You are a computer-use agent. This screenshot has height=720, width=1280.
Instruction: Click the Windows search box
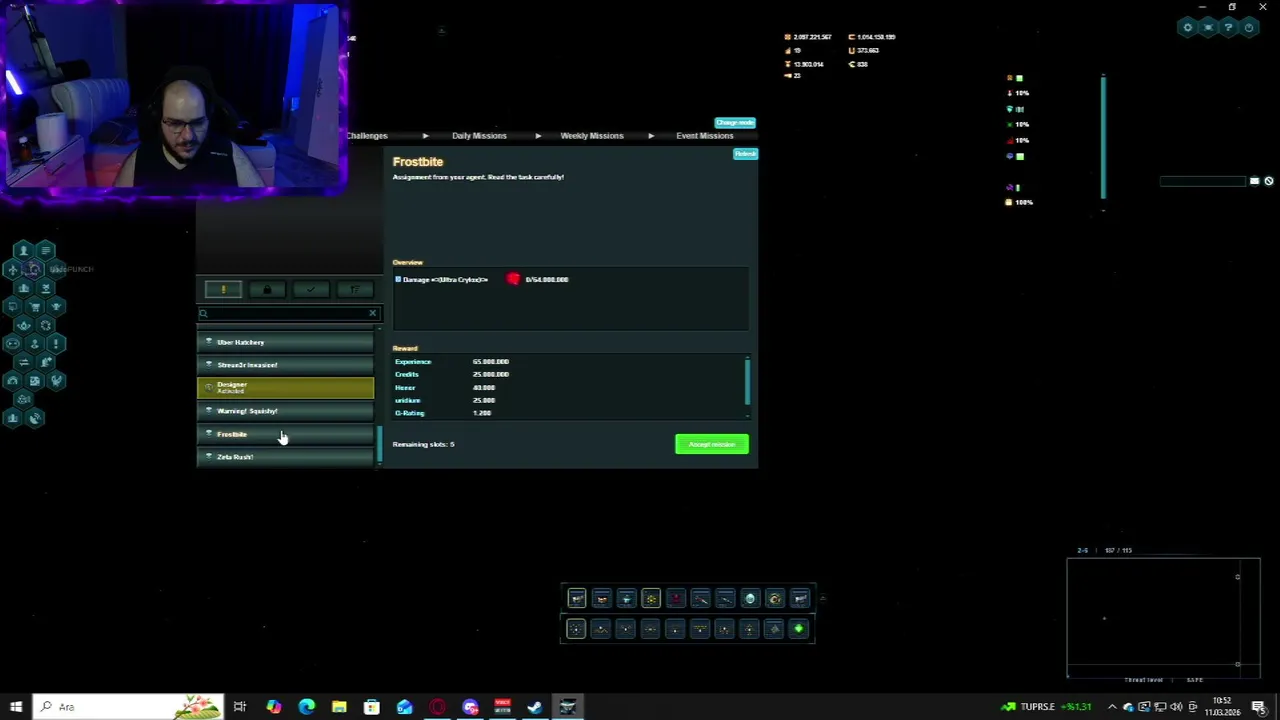click(x=127, y=707)
